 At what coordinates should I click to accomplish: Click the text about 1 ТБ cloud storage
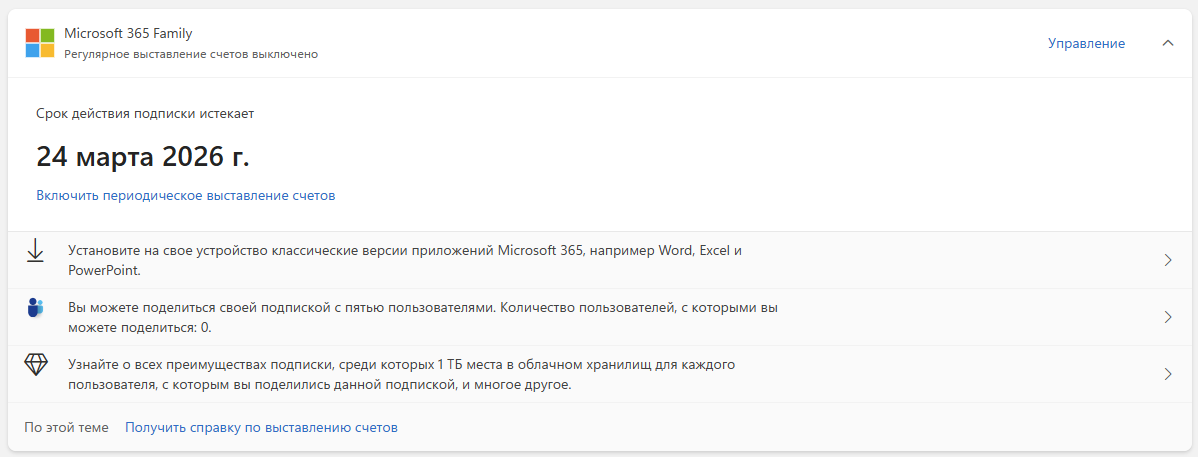tap(402, 374)
